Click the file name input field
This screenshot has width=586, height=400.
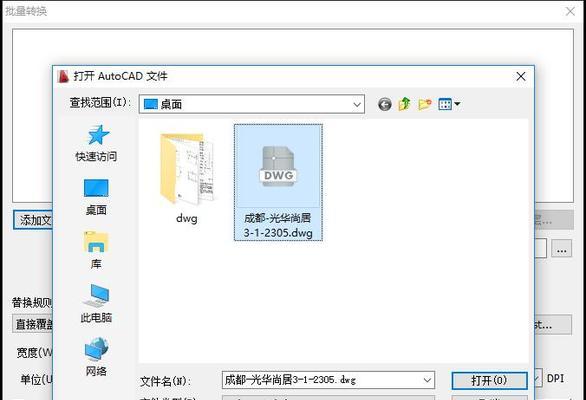coord(328,380)
